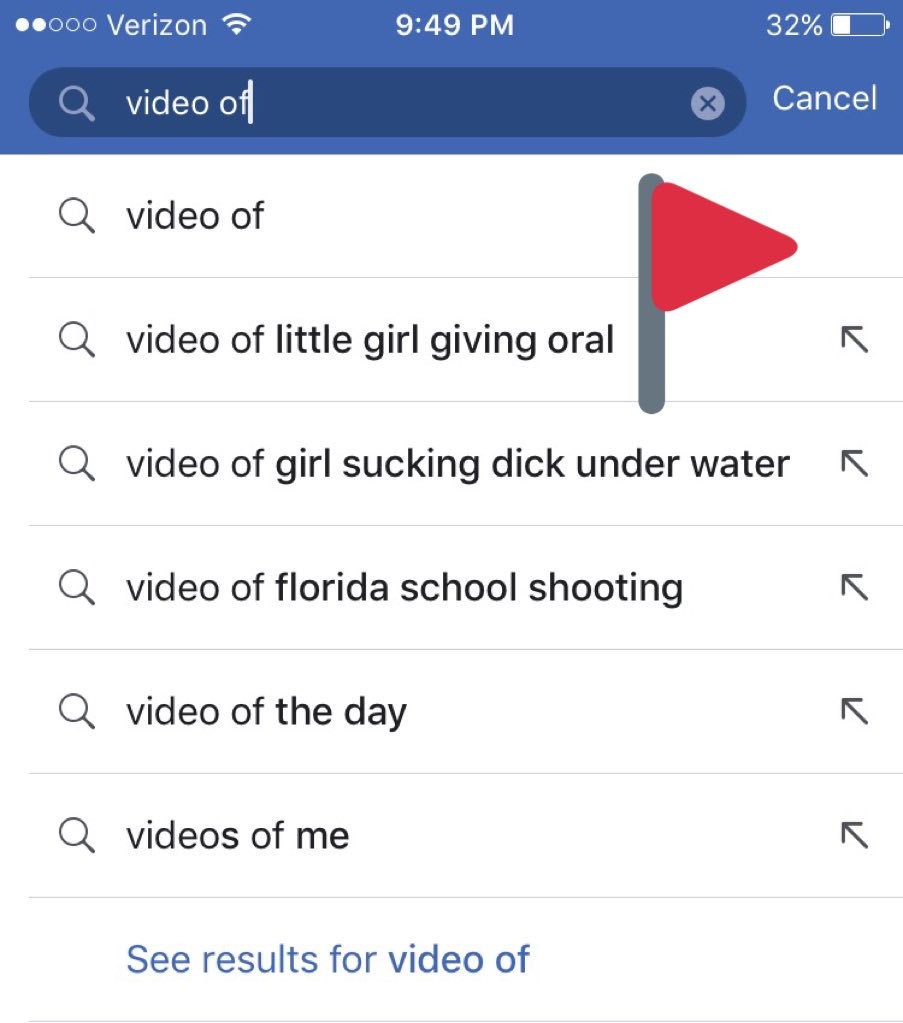This screenshot has height=1023, width=903.
Task: Tap the fill-in arrow beside "video of the day"
Action: [x=853, y=711]
